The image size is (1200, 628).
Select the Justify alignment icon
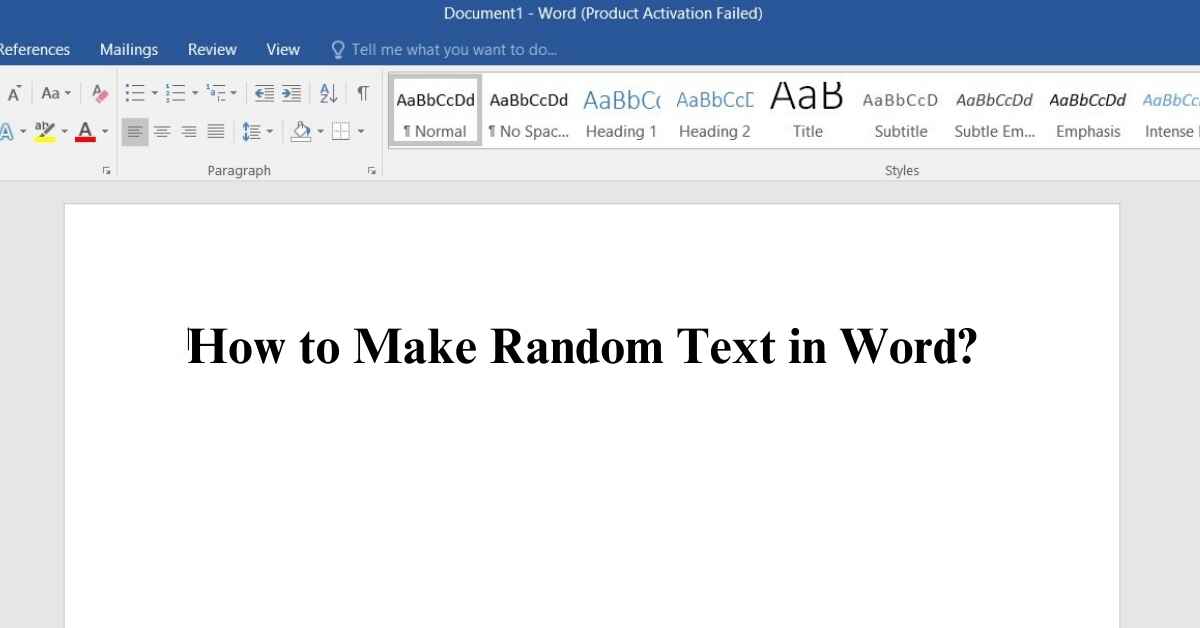click(215, 131)
